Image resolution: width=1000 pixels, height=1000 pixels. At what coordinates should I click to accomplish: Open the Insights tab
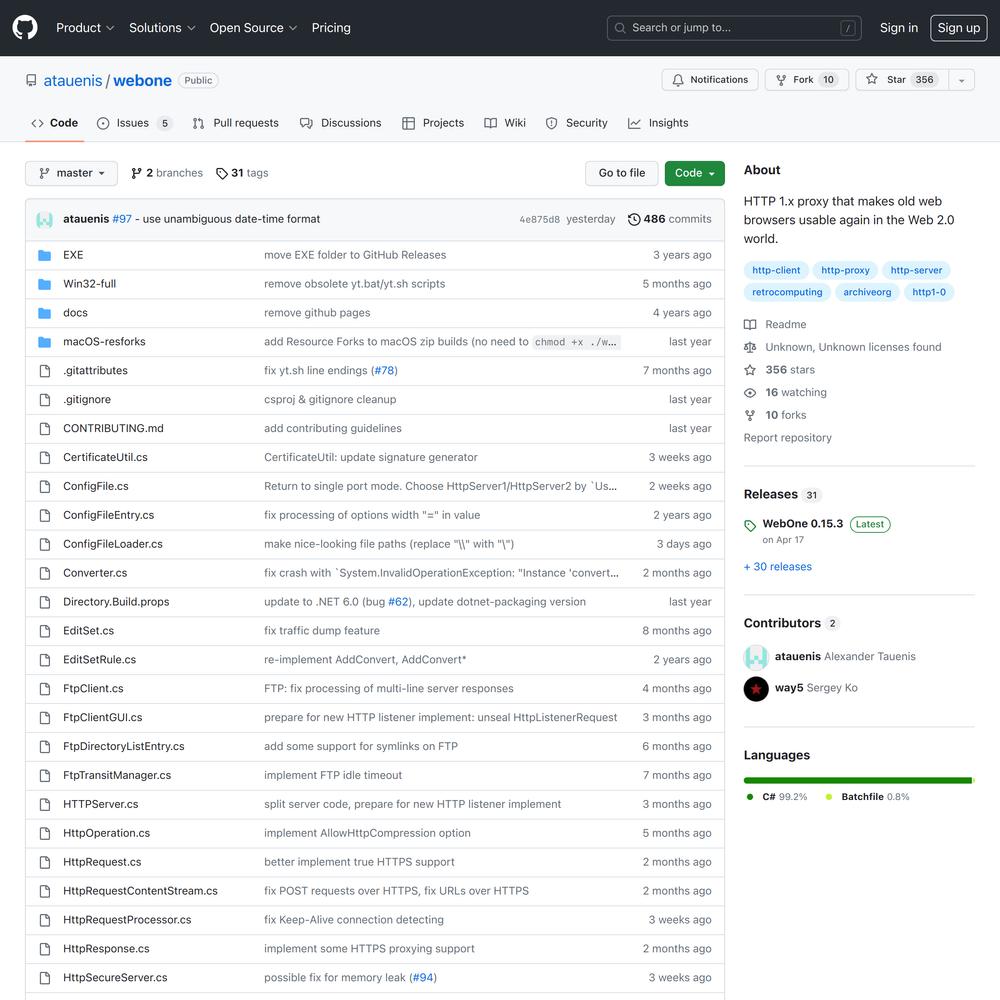(658, 123)
